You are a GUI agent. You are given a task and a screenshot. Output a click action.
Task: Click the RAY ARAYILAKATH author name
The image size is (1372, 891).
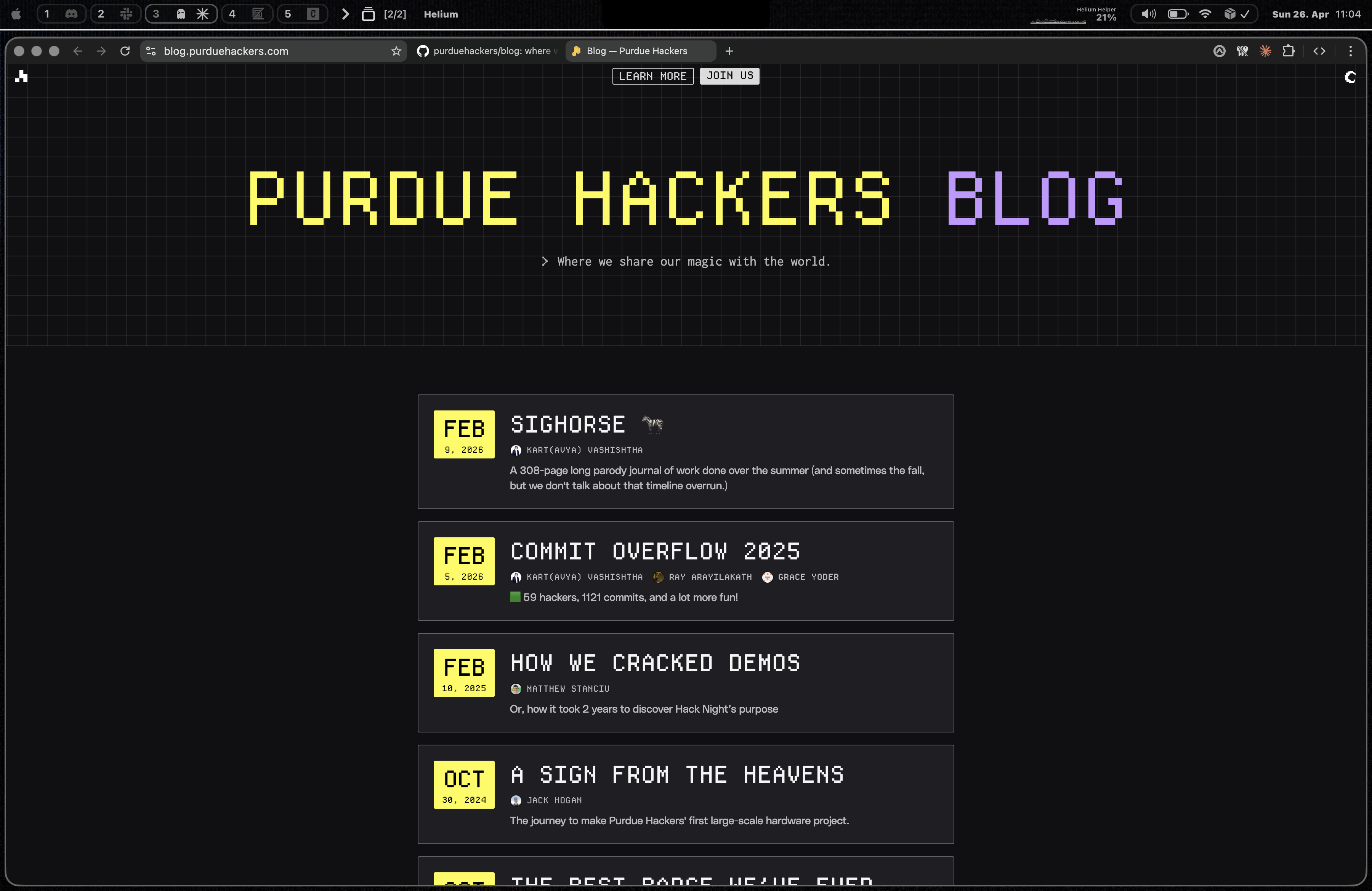[x=710, y=577]
